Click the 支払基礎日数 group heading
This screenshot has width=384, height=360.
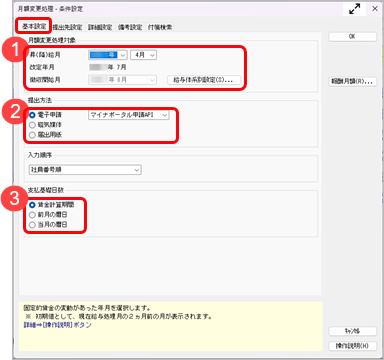(46, 190)
